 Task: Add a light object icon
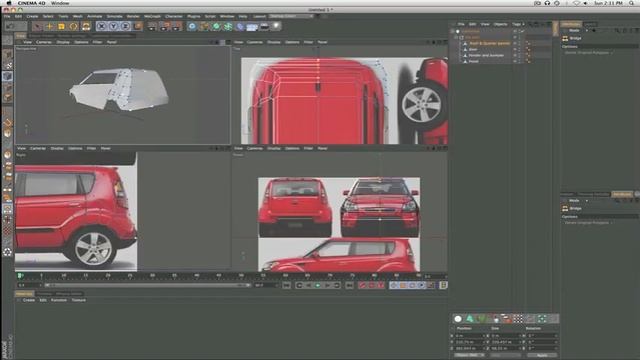[x=276, y=27]
